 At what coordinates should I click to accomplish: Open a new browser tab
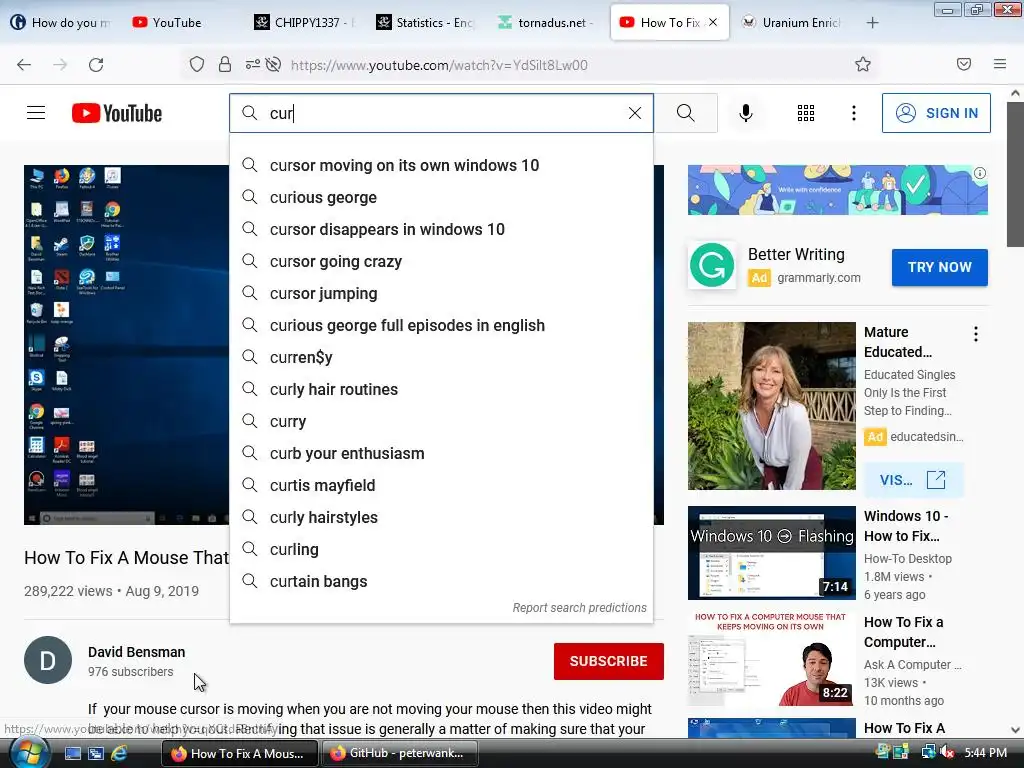pyautogui.click(x=872, y=23)
